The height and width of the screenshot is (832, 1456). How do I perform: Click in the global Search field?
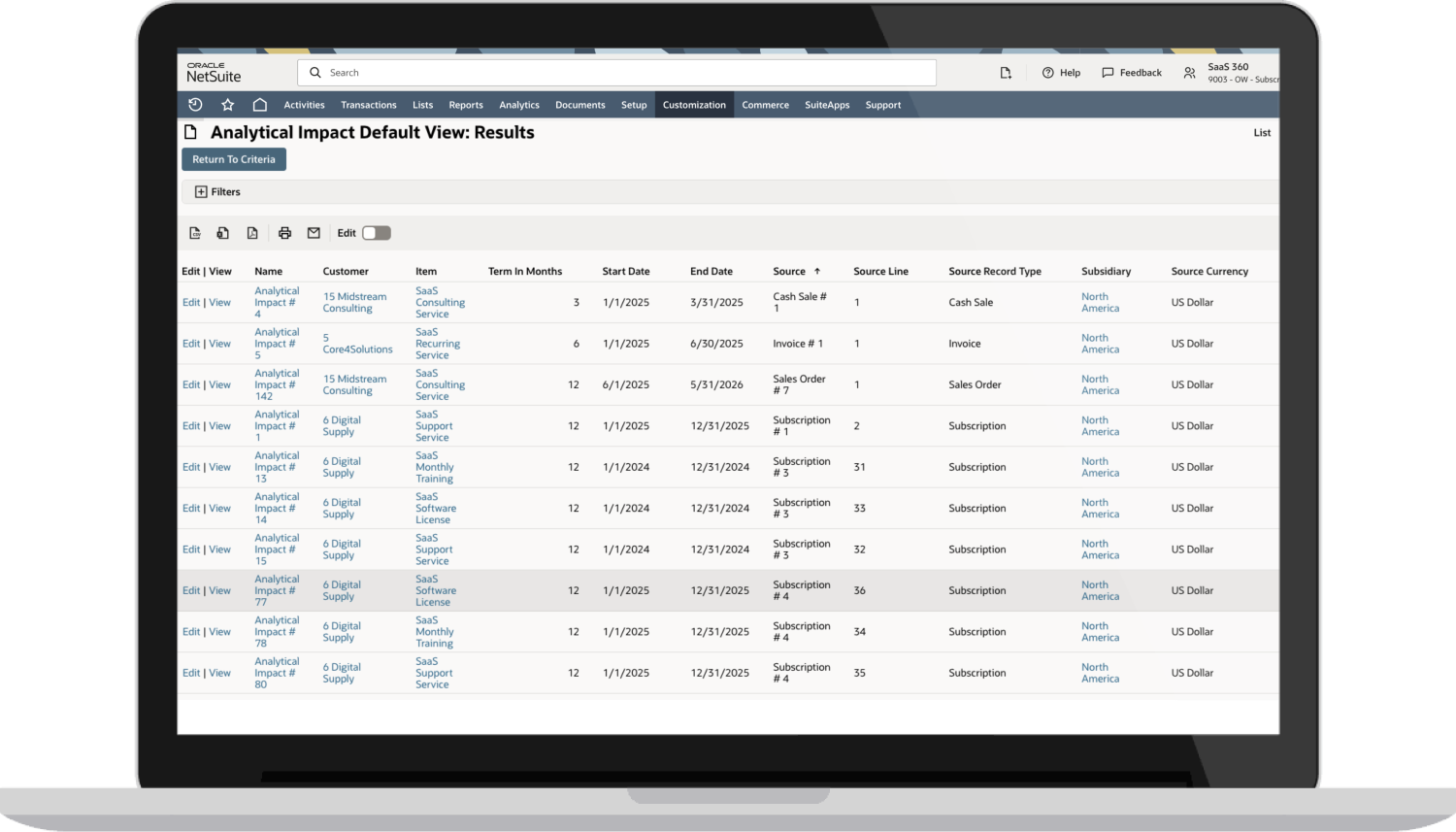pos(621,73)
